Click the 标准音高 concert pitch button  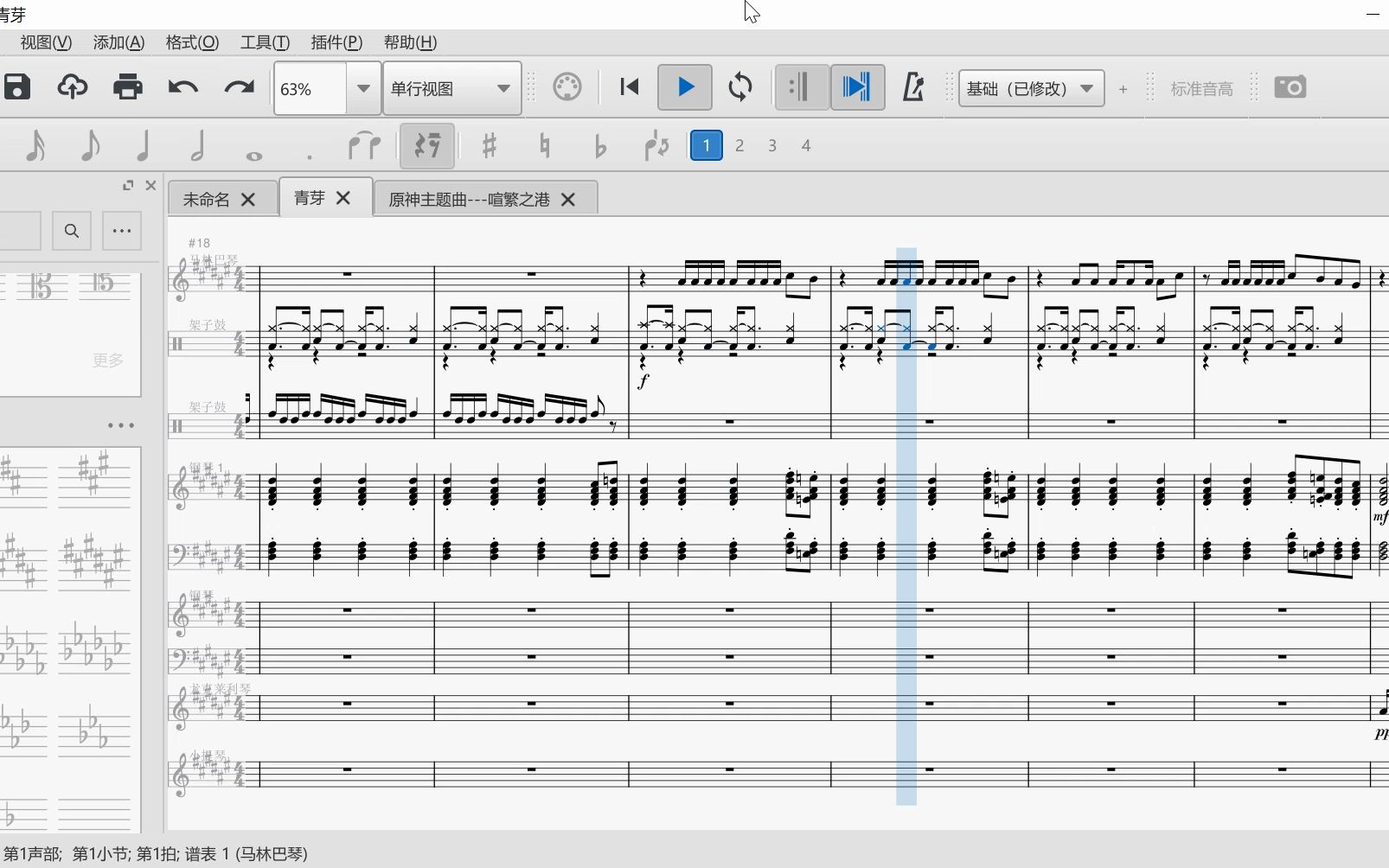coord(1201,88)
